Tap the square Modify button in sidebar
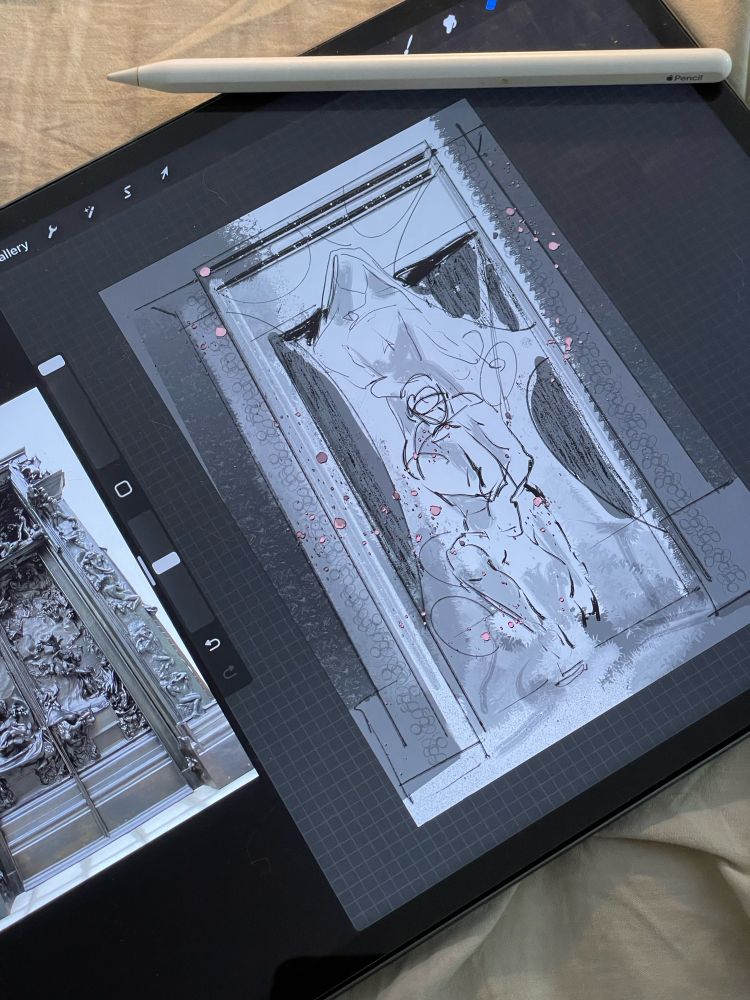 coord(123,489)
